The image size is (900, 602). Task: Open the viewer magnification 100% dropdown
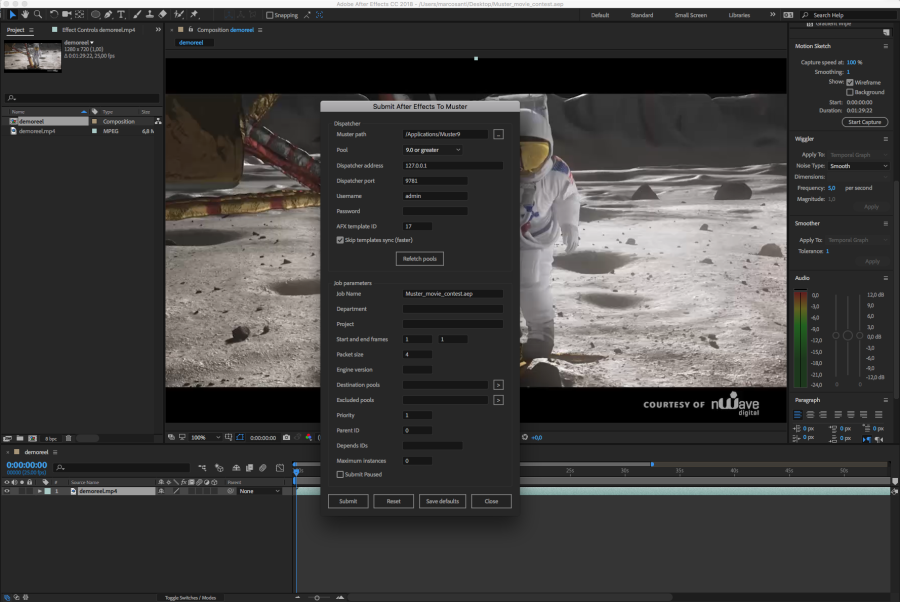point(205,437)
